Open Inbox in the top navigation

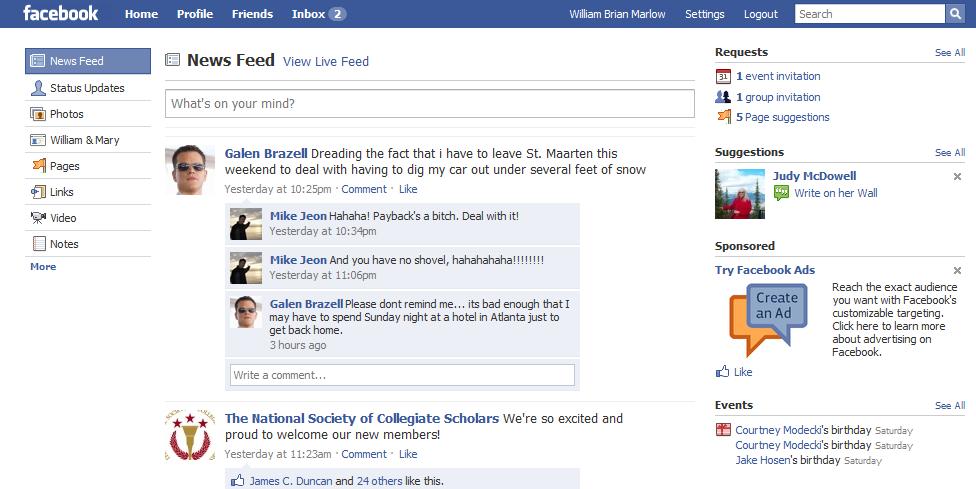318,14
